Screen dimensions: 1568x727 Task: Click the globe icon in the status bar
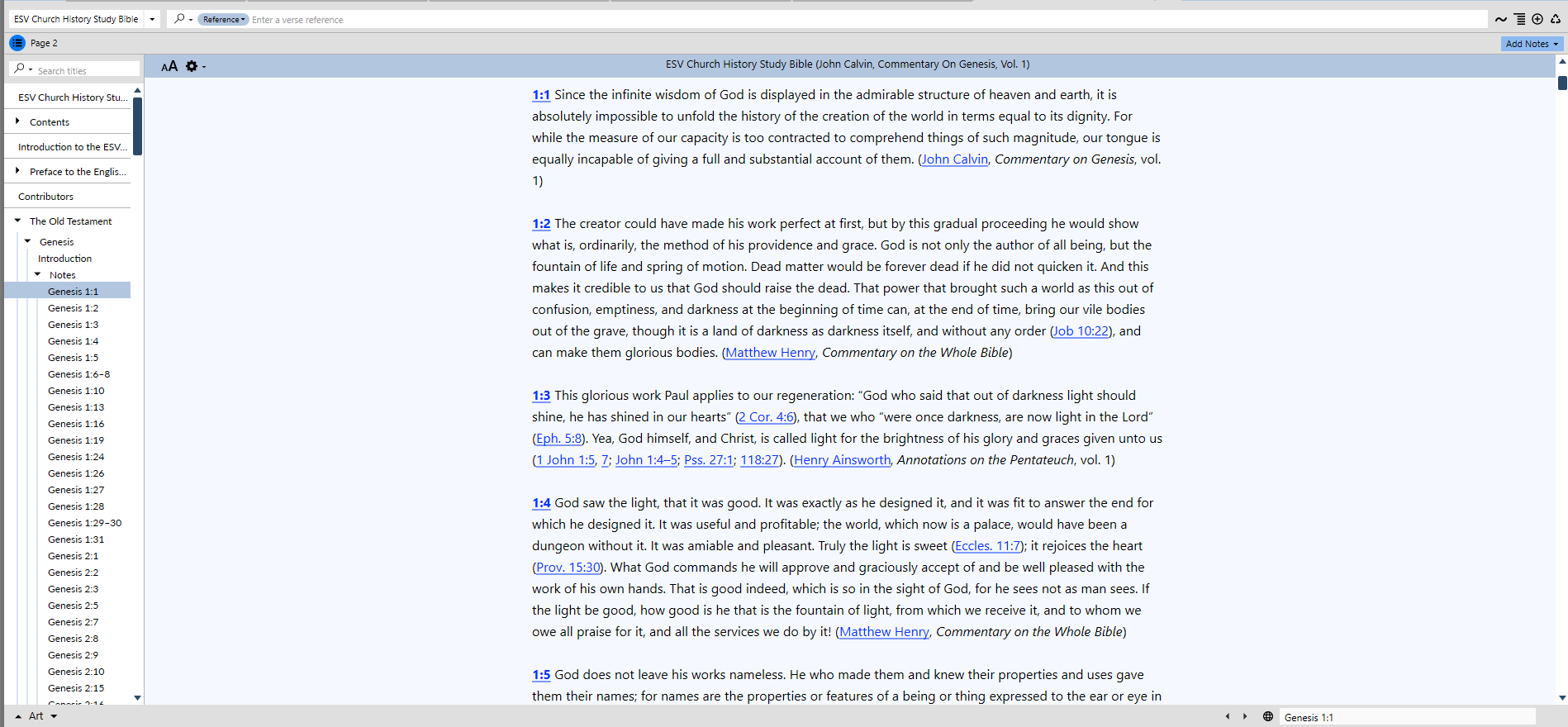click(1268, 716)
